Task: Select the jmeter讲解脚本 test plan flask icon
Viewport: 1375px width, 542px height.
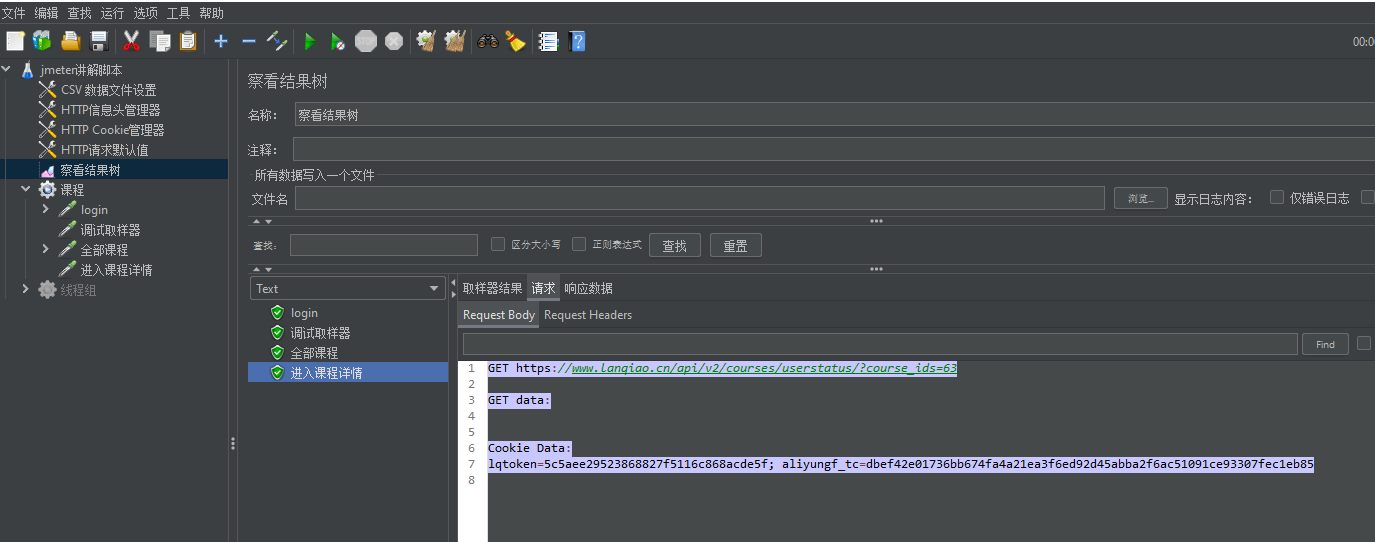Action: pos(27,70)
